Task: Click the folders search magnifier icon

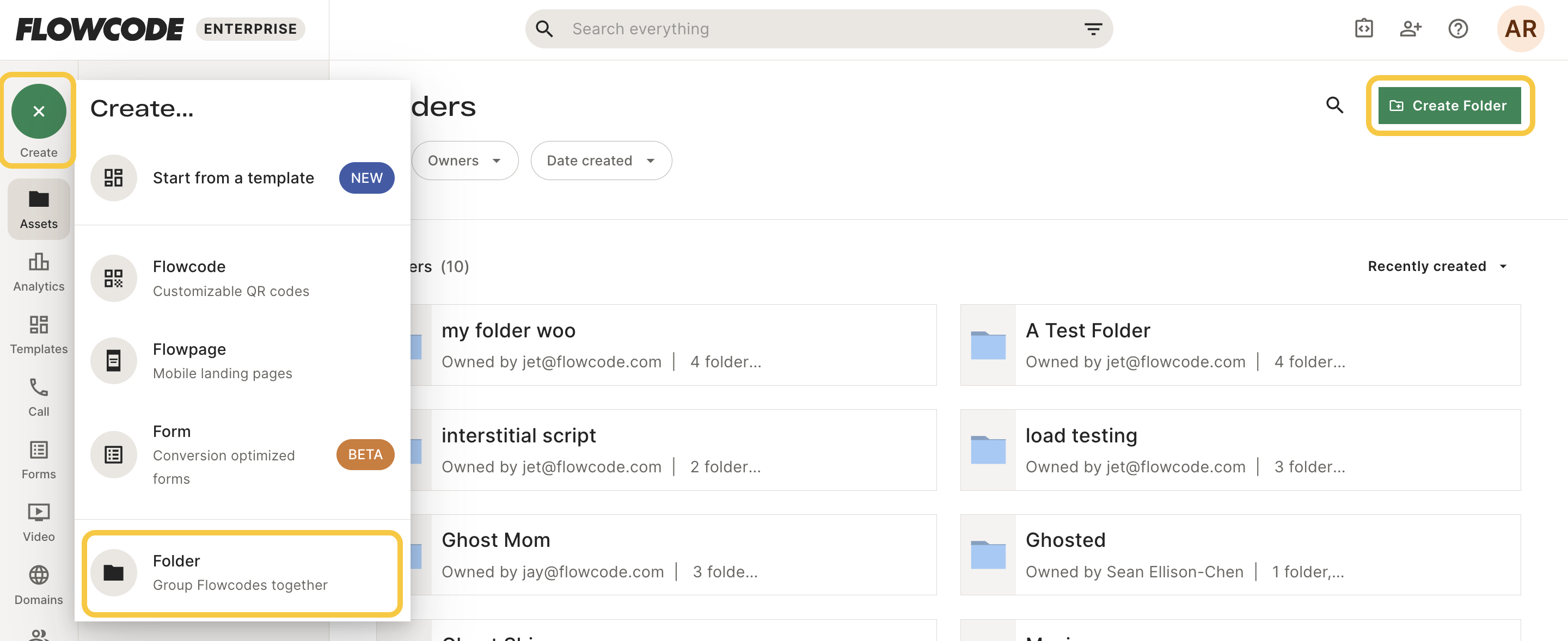Action: [x=1334, y=105]
